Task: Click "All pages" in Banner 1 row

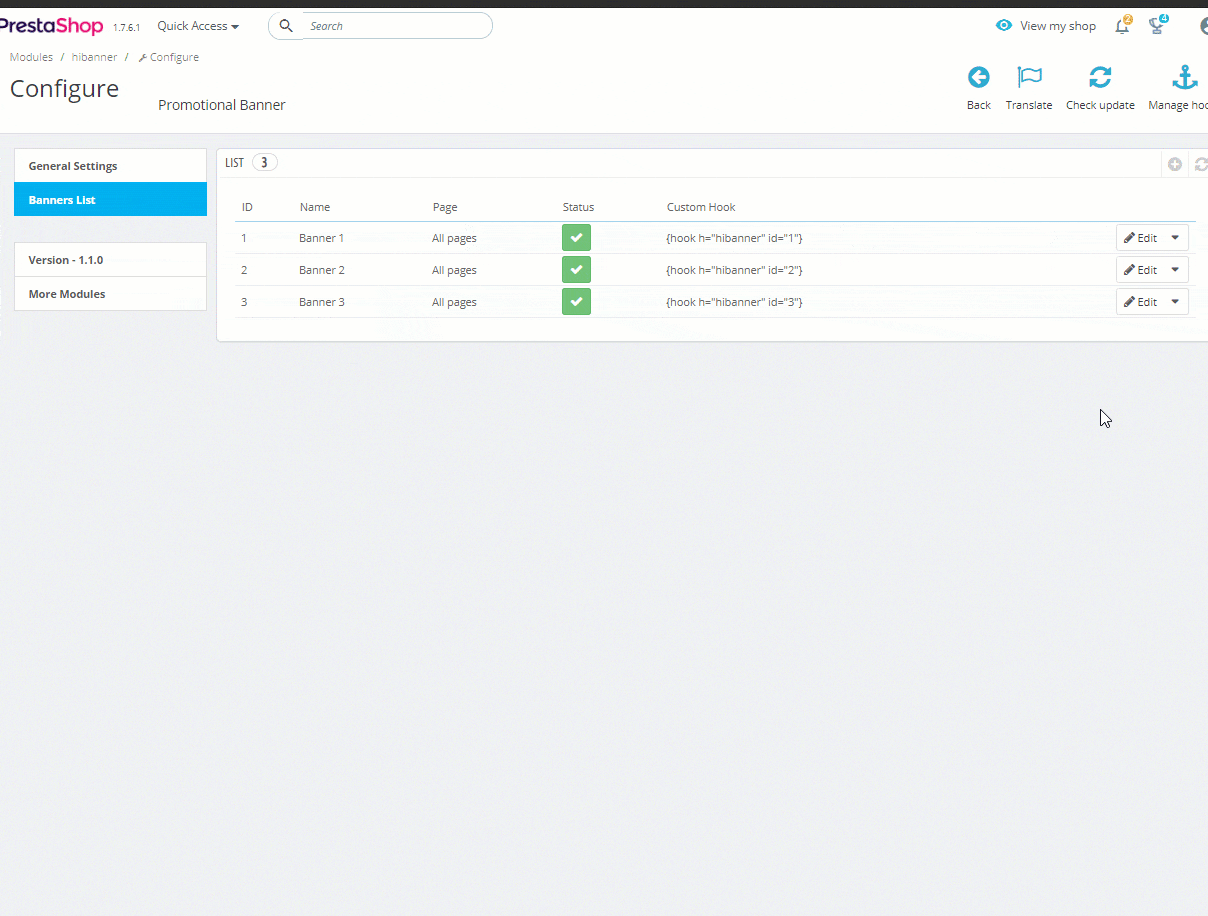Action: tap(454, 238)
